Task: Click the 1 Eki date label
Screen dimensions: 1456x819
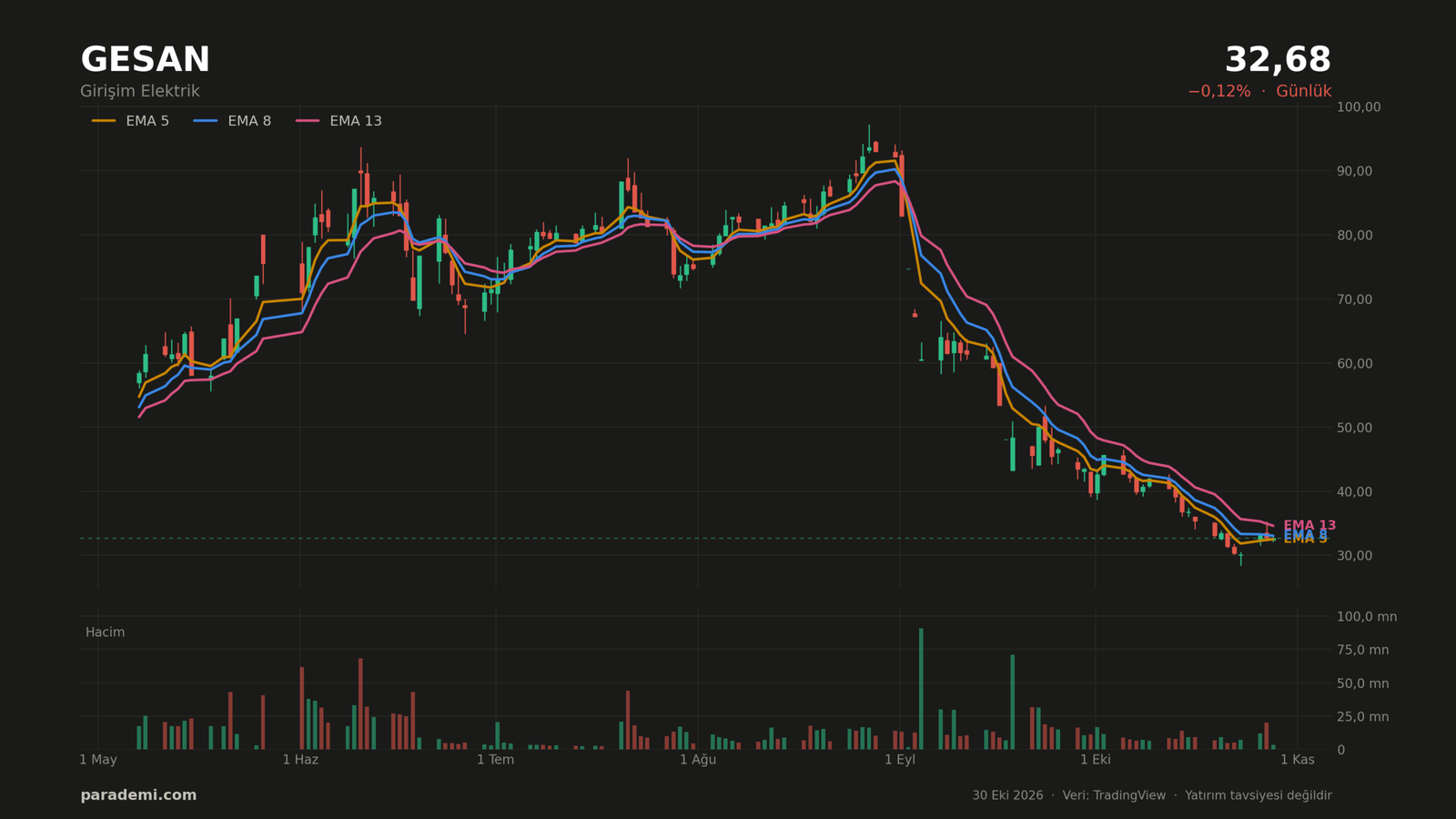Action: (1096, 760)
